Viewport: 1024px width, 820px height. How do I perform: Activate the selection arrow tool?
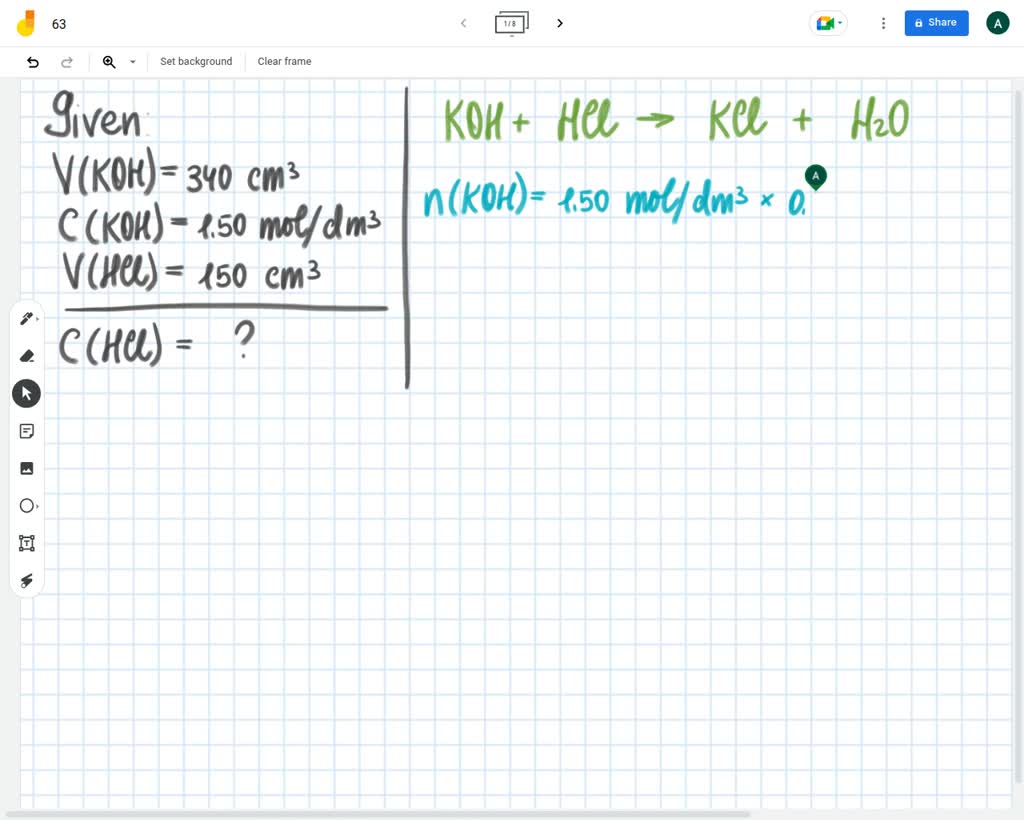point(26,392)
